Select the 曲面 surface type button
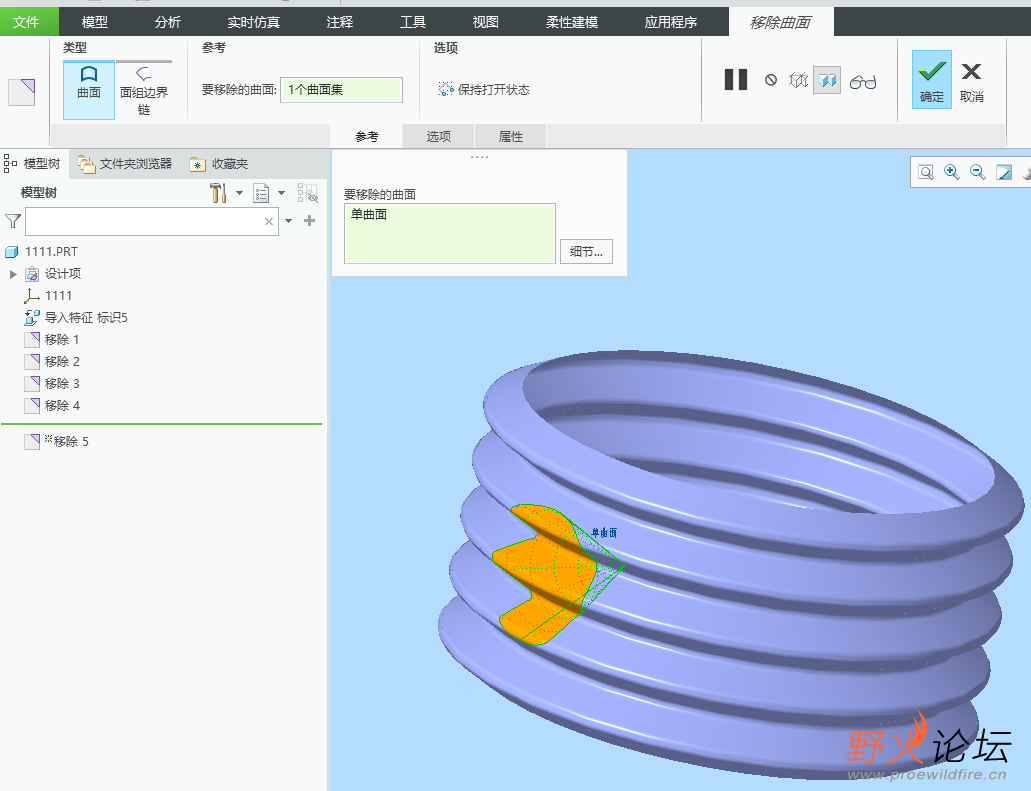This screenshot has width=1031, height=791. 89,90
